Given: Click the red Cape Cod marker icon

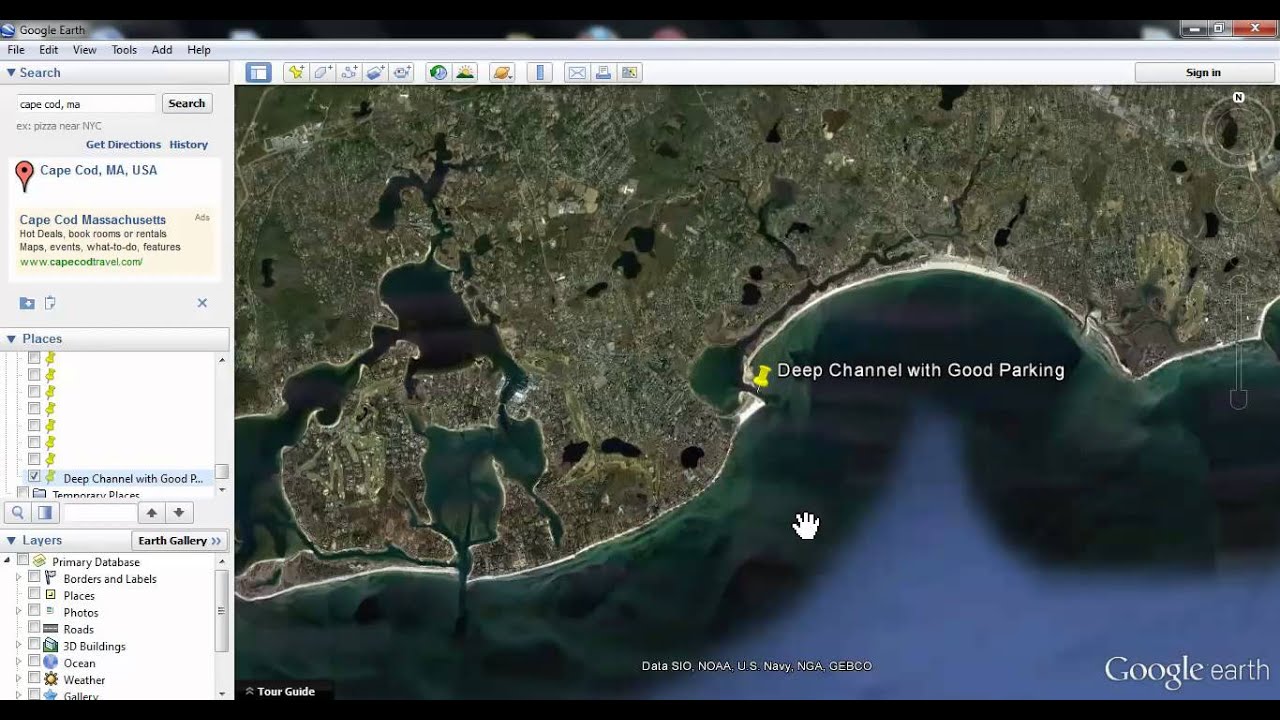Looking at the screenshot, I should point(25,176).
